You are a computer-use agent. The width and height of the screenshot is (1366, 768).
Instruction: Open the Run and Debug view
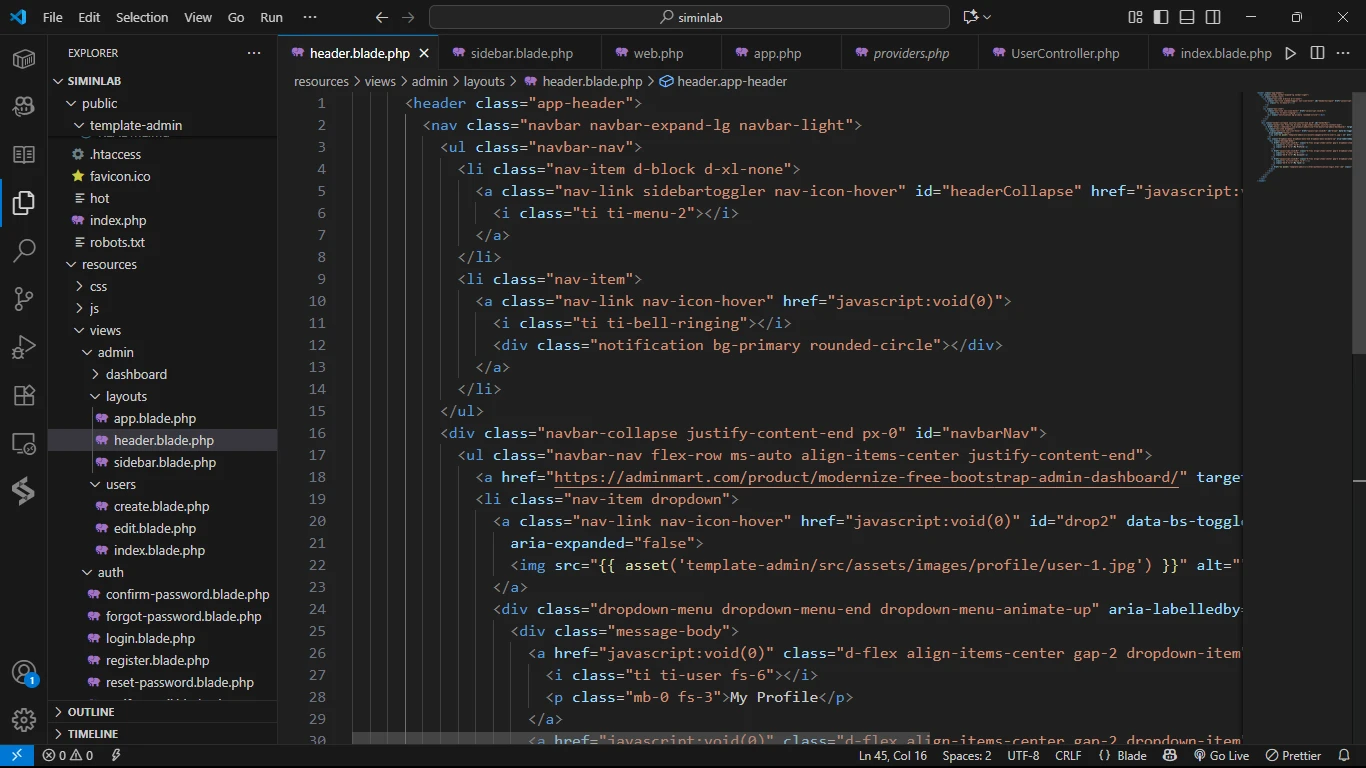(24, 347)
